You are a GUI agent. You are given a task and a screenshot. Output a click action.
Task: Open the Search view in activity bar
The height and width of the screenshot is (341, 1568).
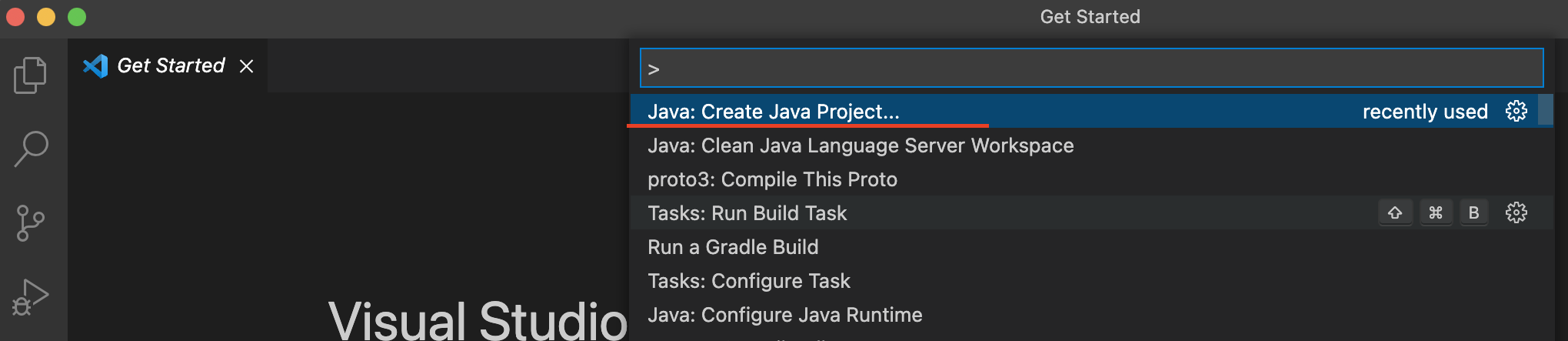[x=31, y=149]
